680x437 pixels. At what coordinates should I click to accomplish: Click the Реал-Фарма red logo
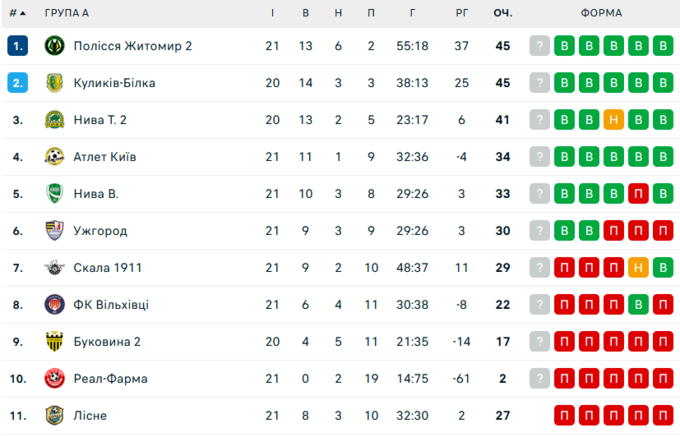[55, 378]
